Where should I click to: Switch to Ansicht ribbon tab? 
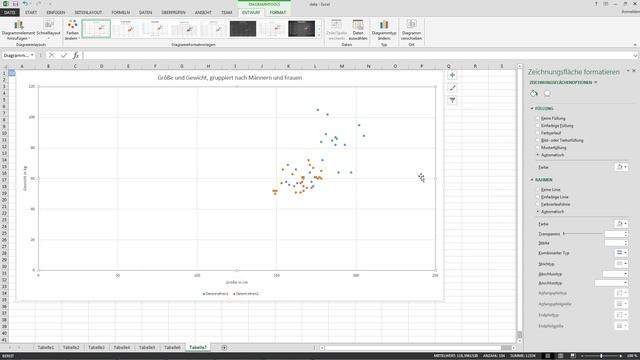[x=203, y=13]
